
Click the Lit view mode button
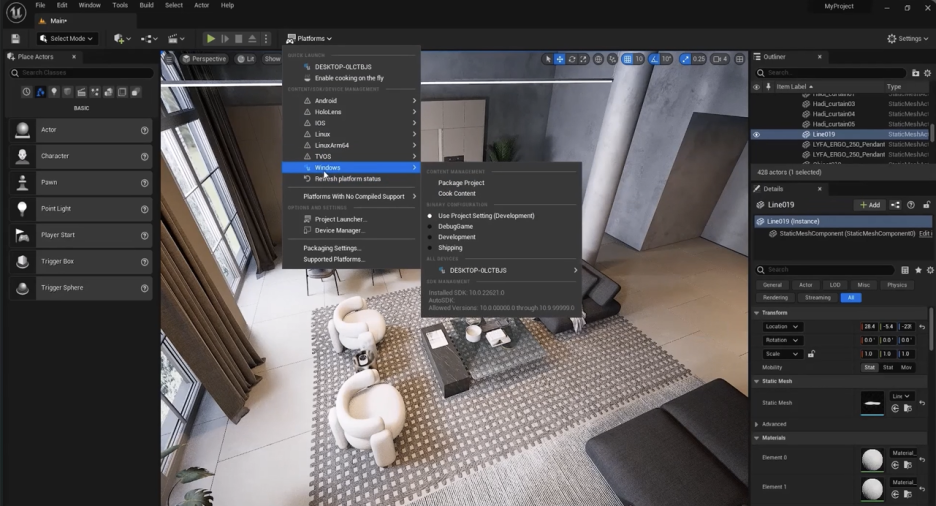pos(245,59)
